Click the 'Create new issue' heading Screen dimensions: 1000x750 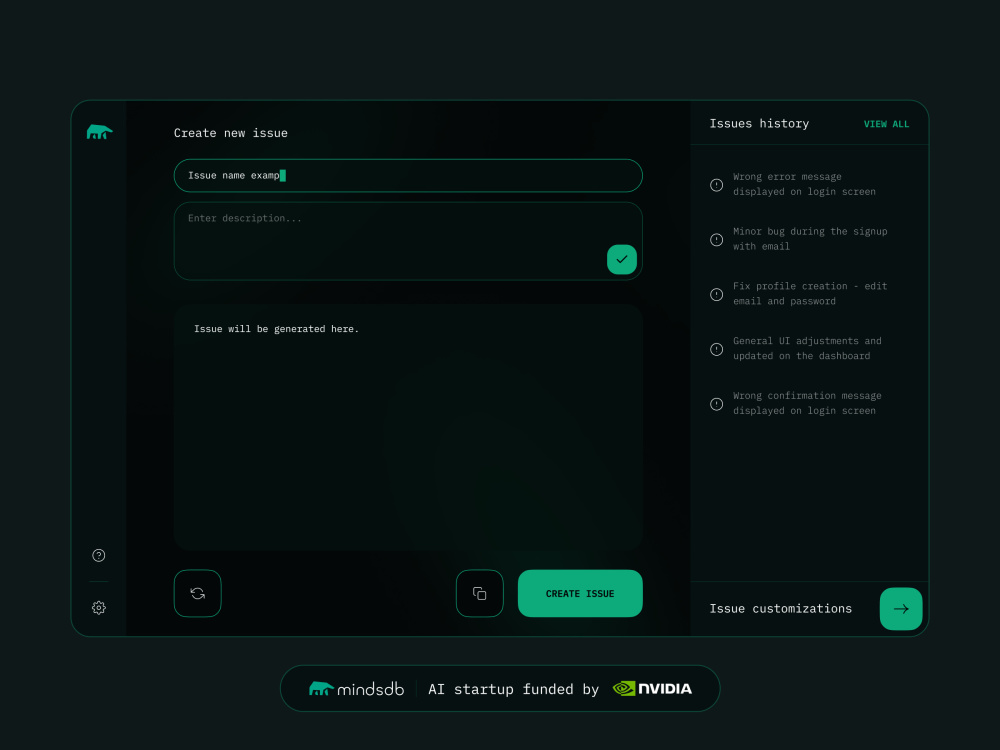231,133
